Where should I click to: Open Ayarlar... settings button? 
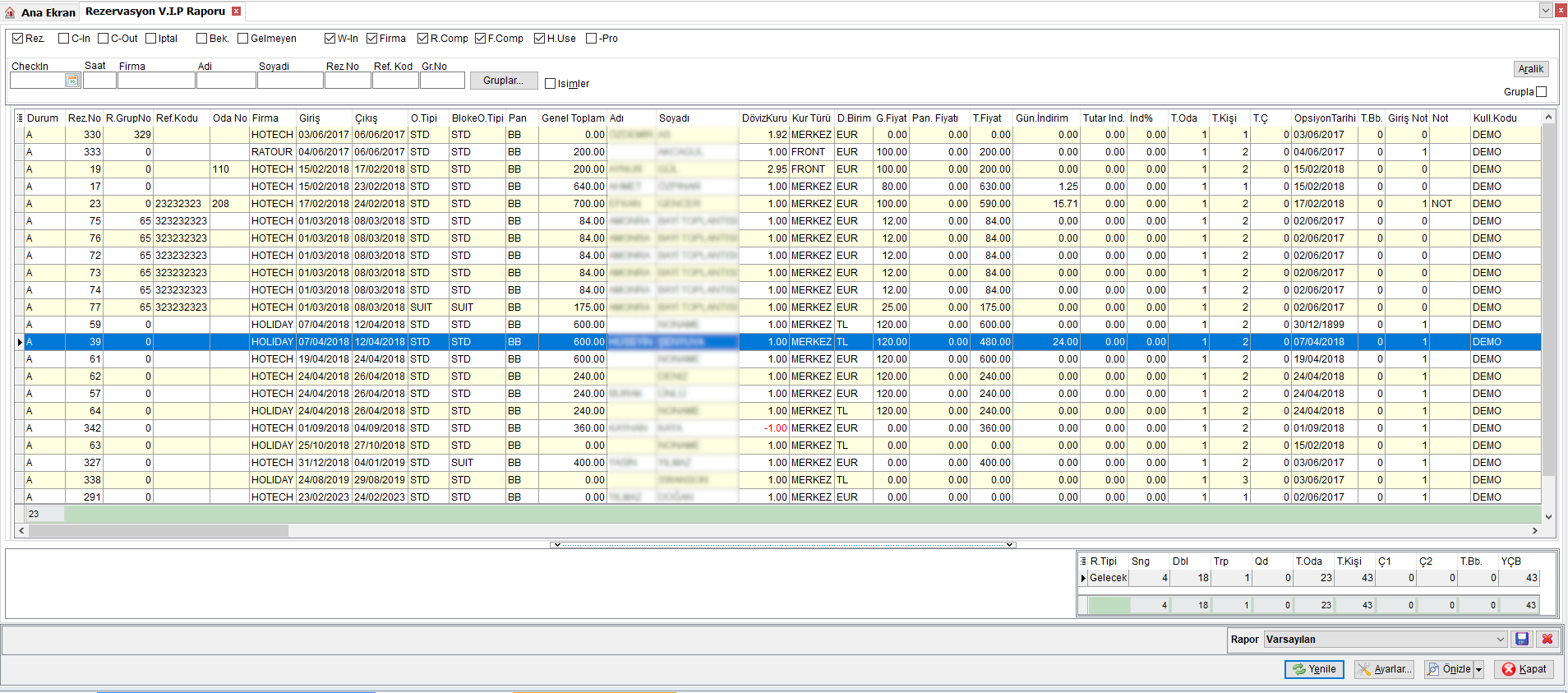(x=1386, y=669)
